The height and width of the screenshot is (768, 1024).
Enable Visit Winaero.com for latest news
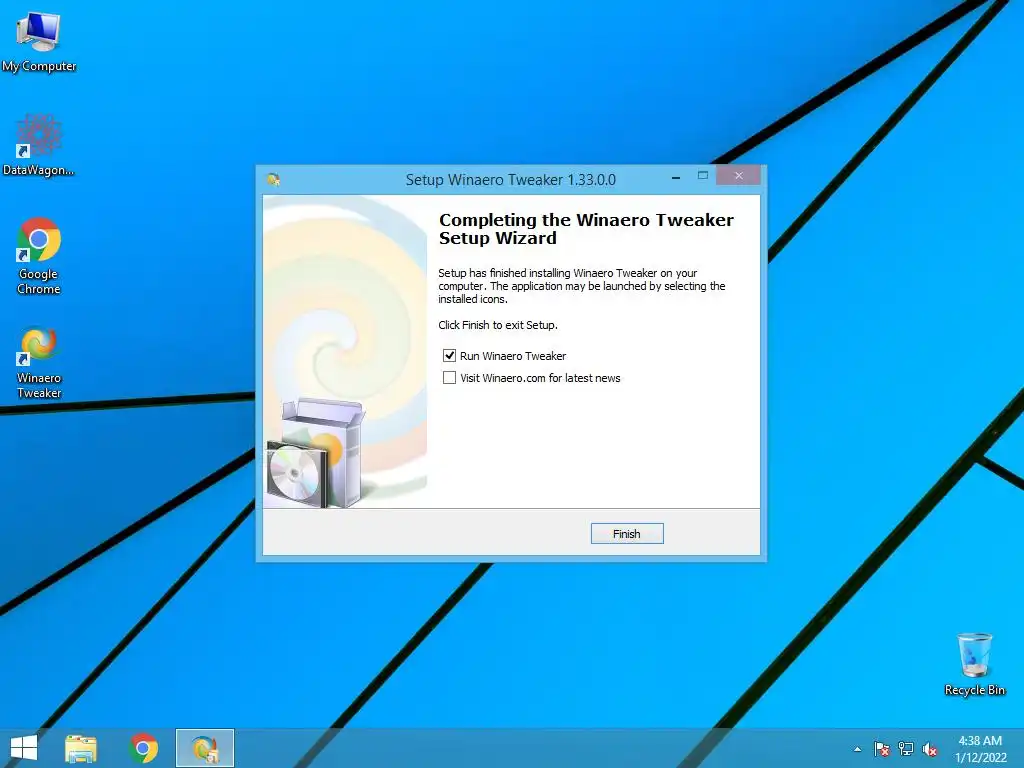[449, 378]
